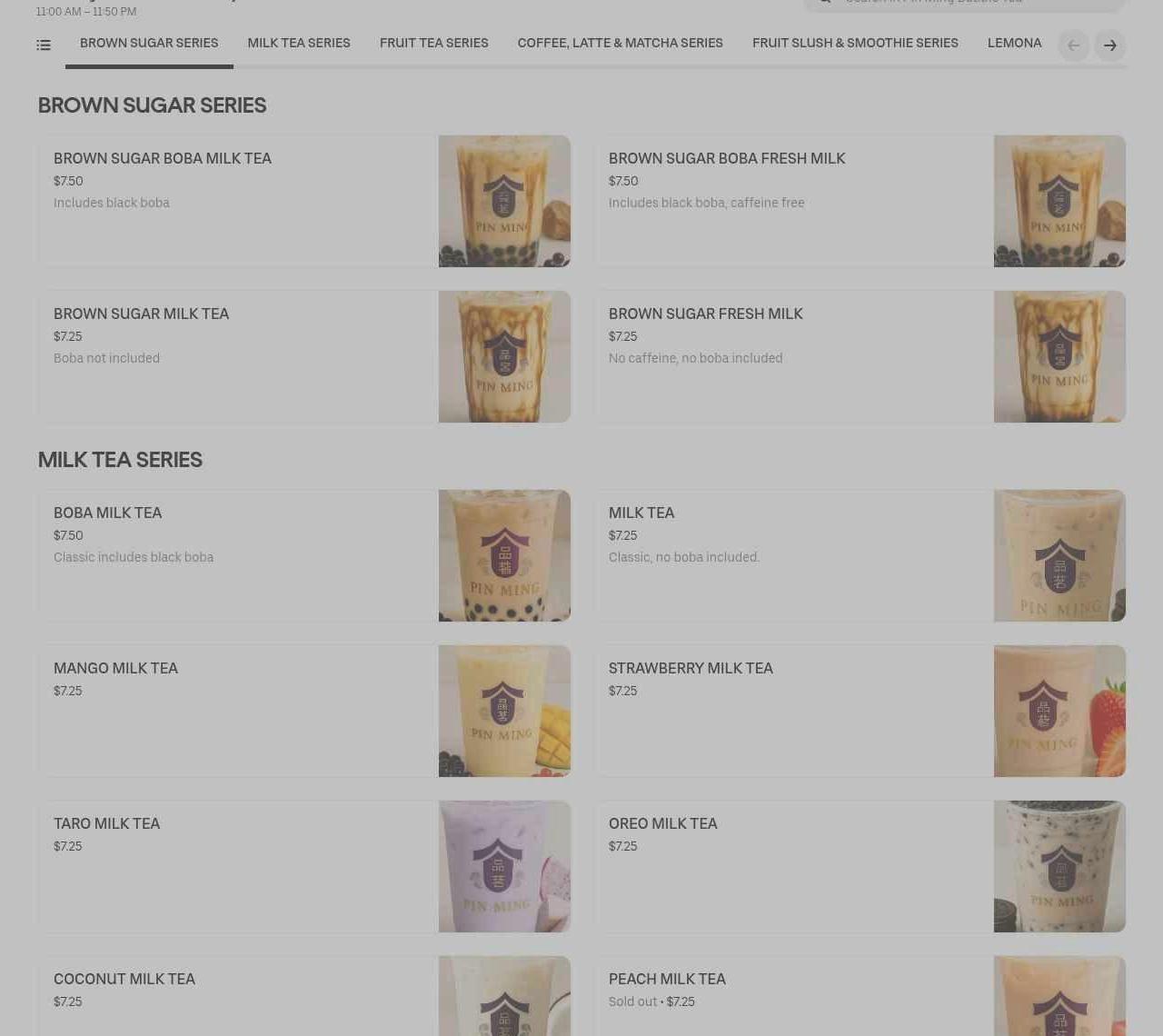The image size is (1163, 1036).
Task: Open Coffee, Latte & Matcha Series tab
Action: [x=621, y=44]
